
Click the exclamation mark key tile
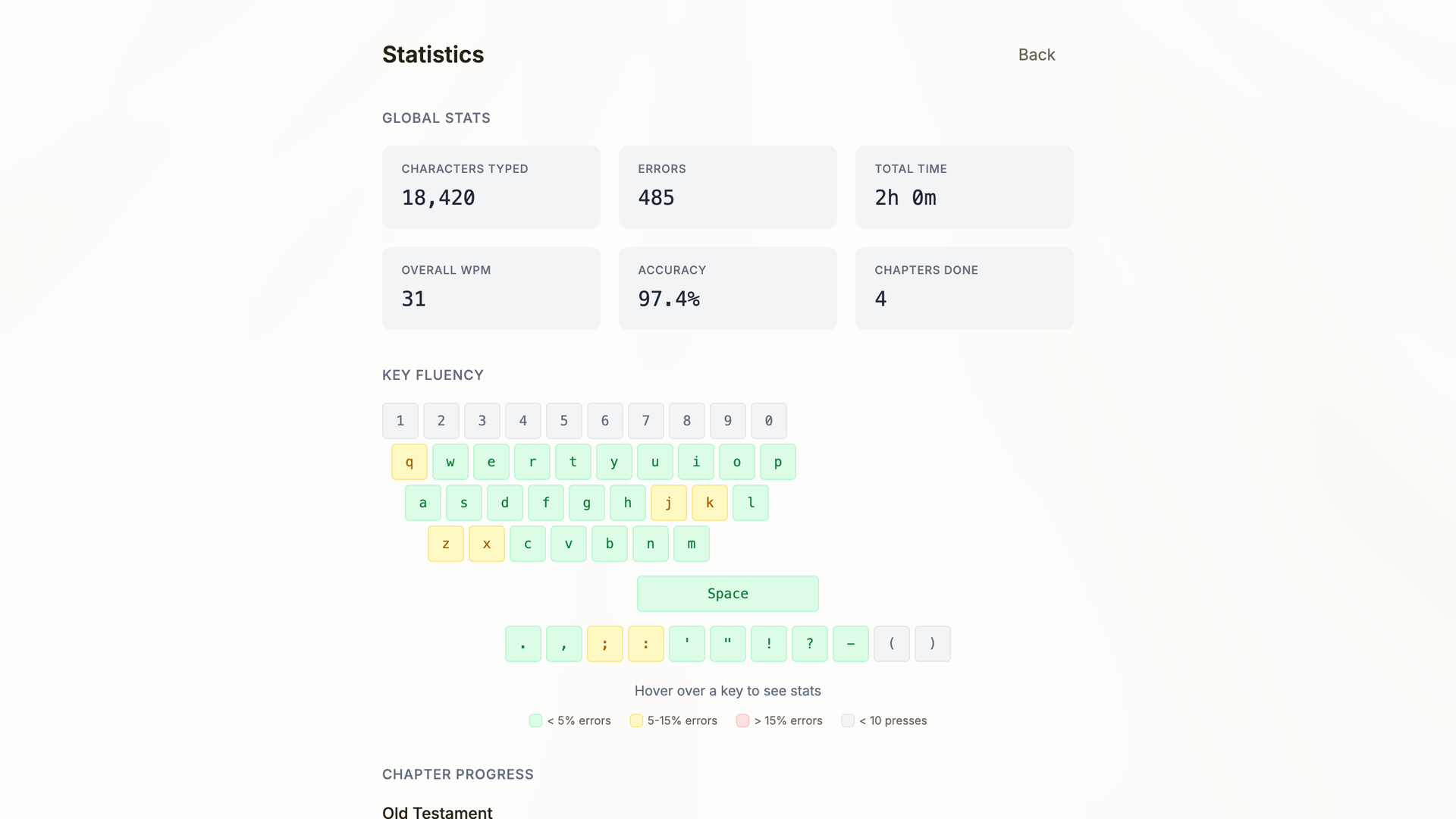click(769, 644)
